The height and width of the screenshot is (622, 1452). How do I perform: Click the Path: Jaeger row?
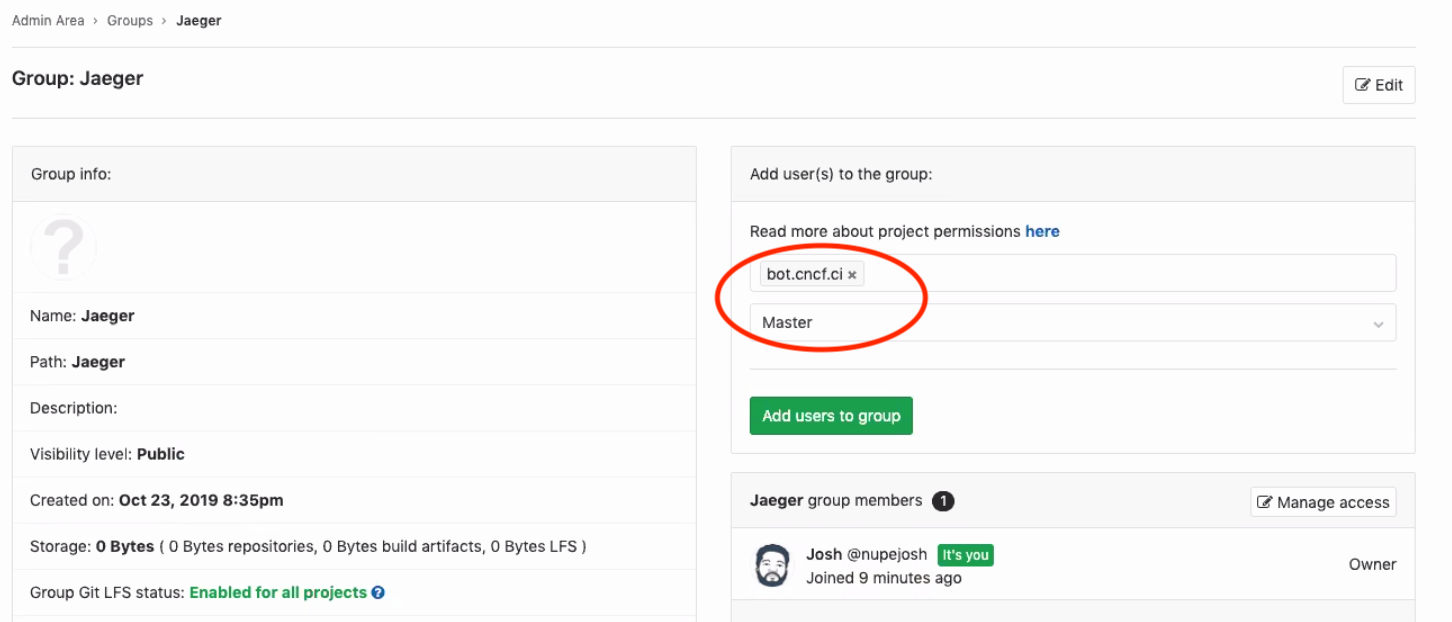point(354,362)
